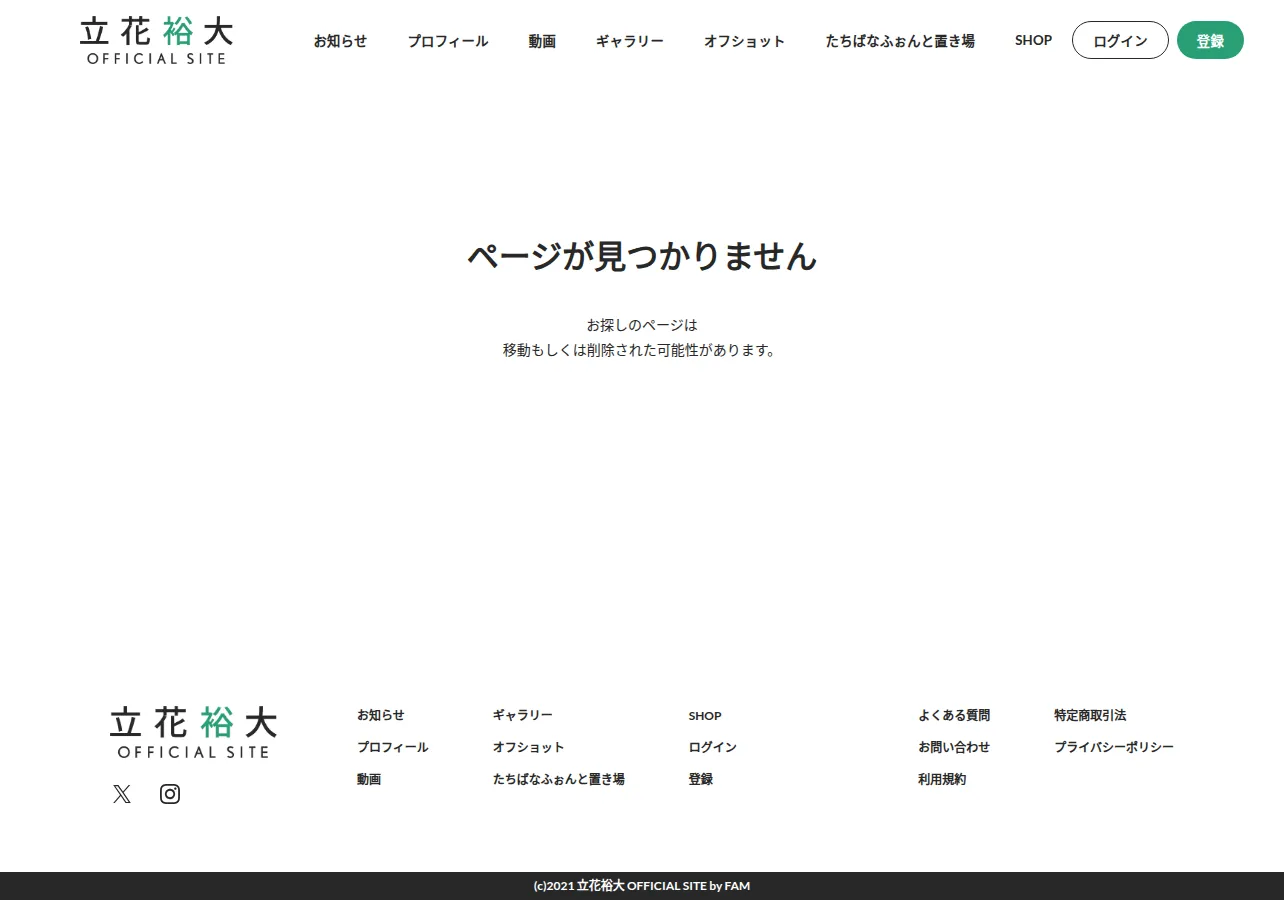Open the 特定商取引法 link
This screenshot has width=1284, height=900.
[1090, 715]
